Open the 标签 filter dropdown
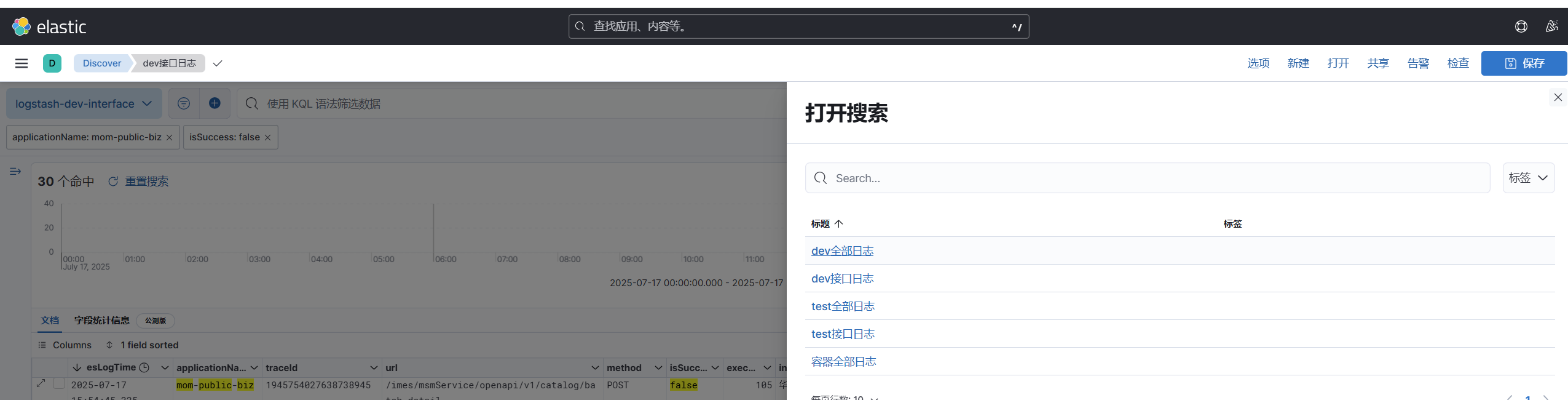 coord(1528,178)
